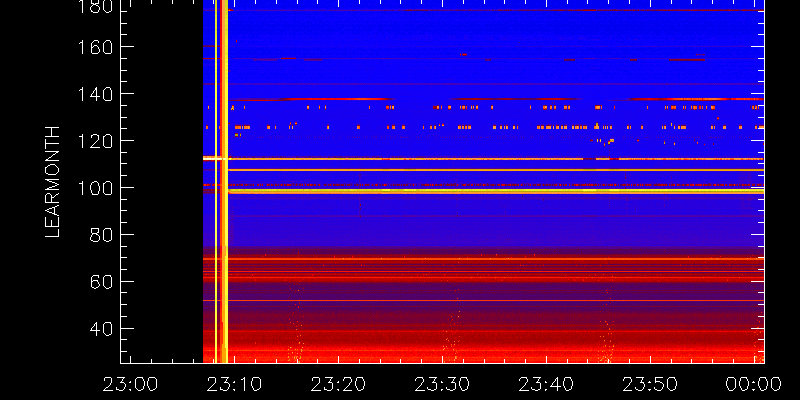Click the 40 frequency axis label

pyautogui.click(x=101, y=329)
